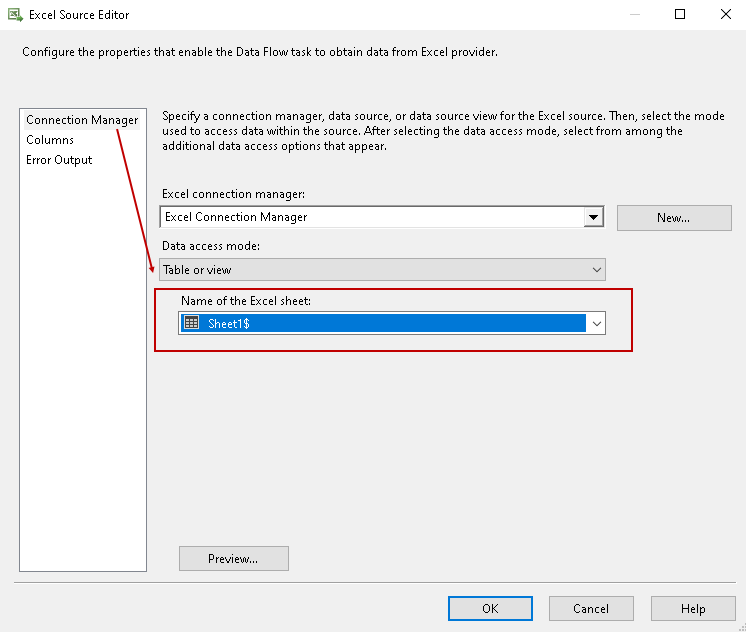Viewport: 746px width, 632px height.
Task: Click the New... connection button
Action: (x=673, y=217)
